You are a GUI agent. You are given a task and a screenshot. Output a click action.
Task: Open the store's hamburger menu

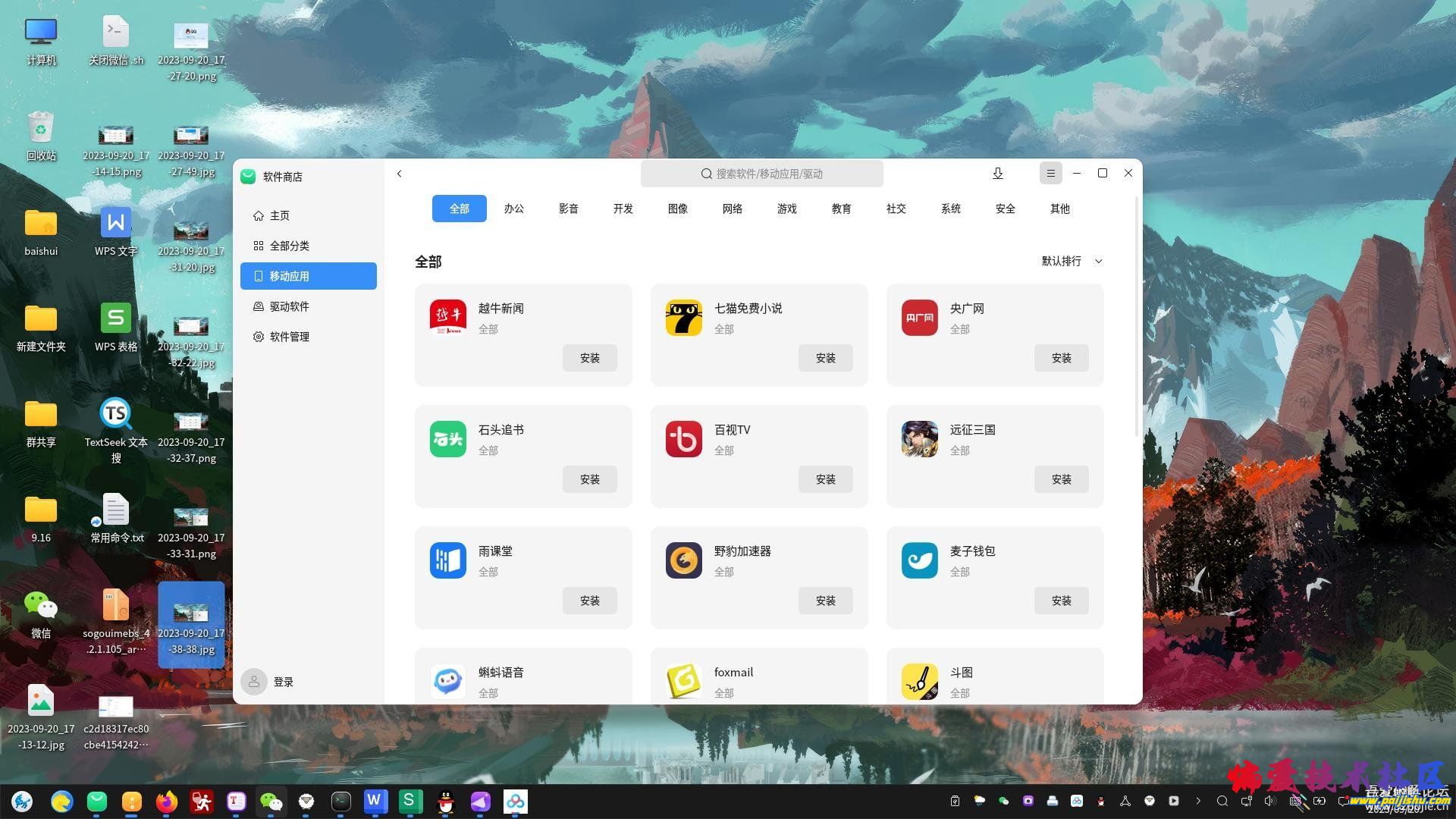1050,173
